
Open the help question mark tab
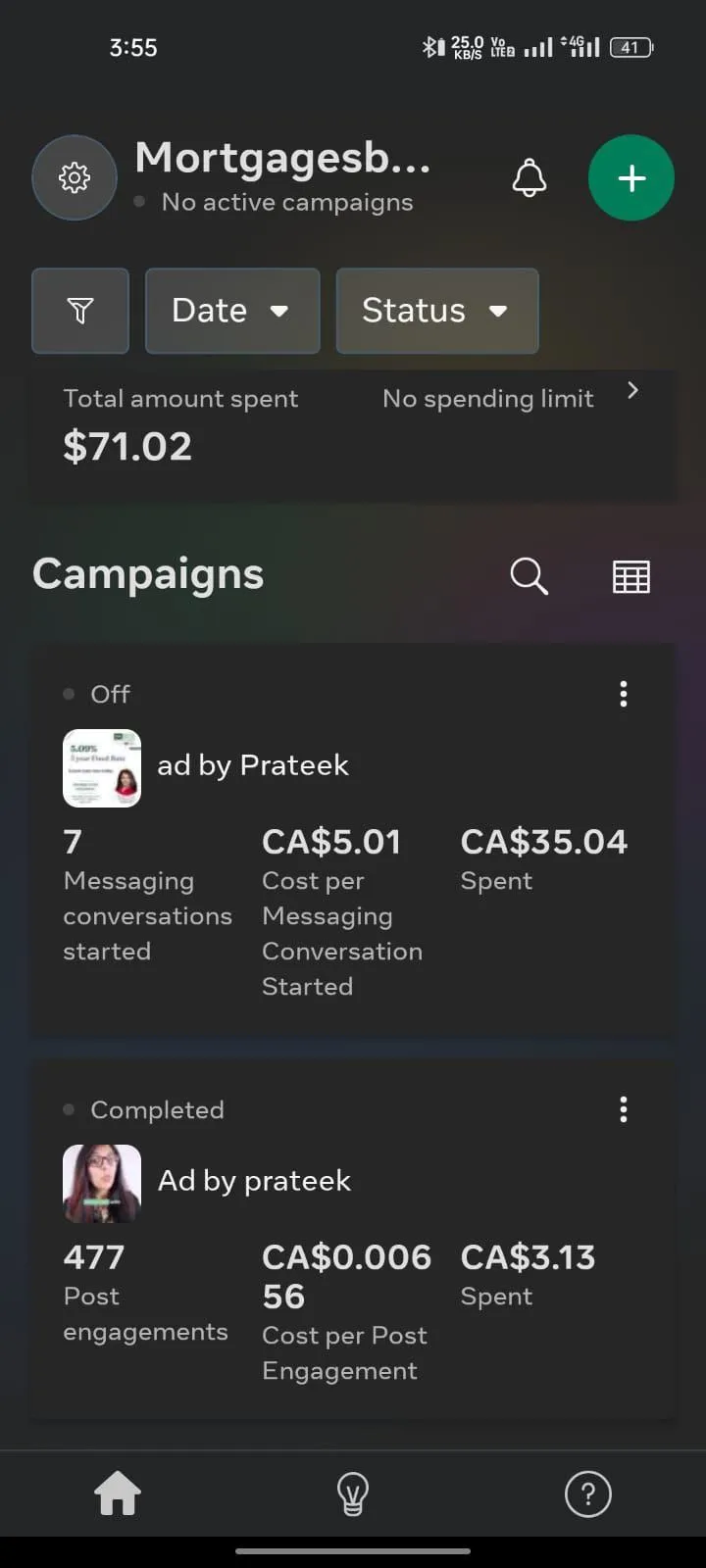[588, 1494]
